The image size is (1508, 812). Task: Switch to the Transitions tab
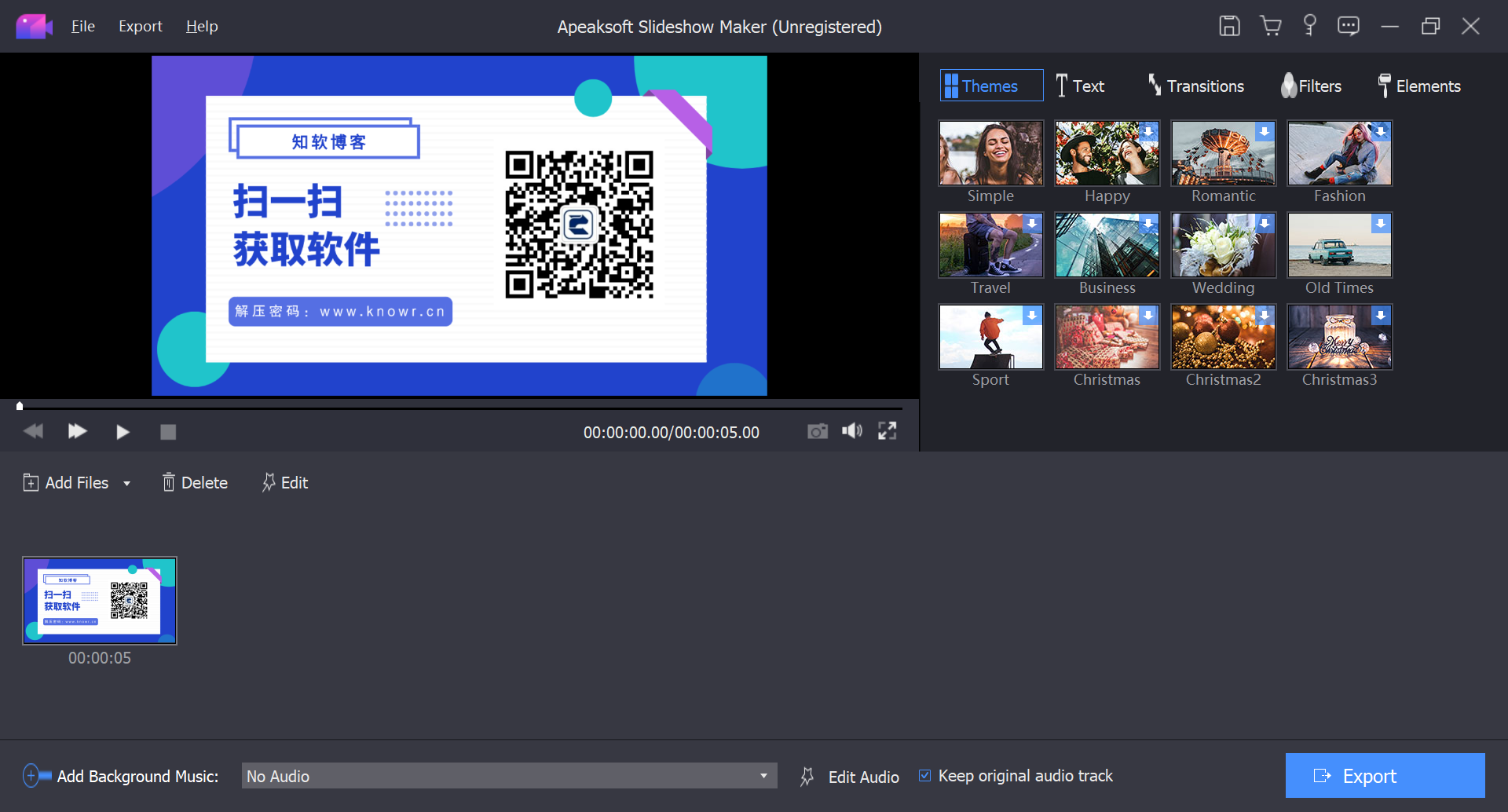click(1196, 86)
